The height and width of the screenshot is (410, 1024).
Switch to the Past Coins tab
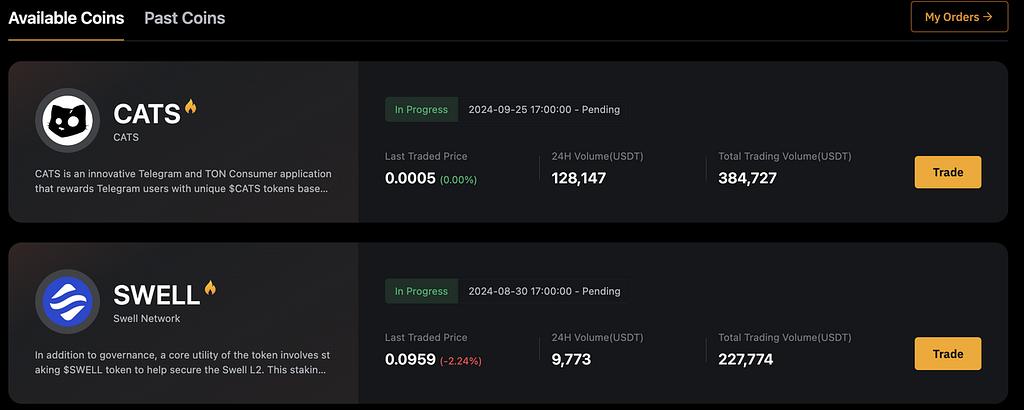184,18
